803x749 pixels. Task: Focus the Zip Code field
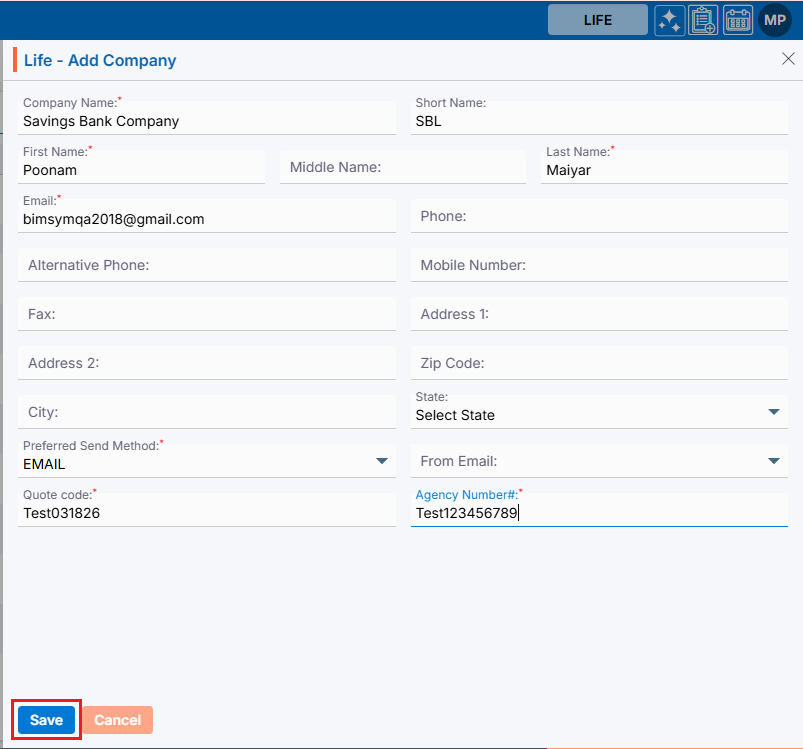(x=599, y=363)
